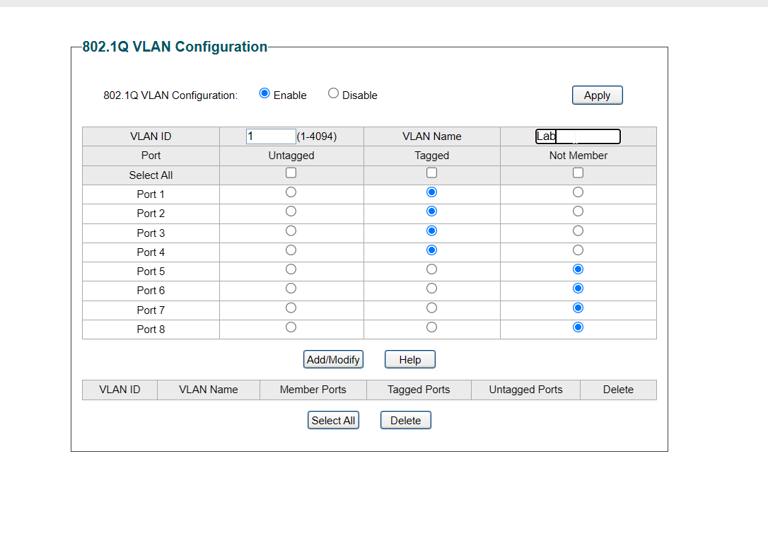Click the Apply button
Screen dimensions: 768x536
(597, 95)
